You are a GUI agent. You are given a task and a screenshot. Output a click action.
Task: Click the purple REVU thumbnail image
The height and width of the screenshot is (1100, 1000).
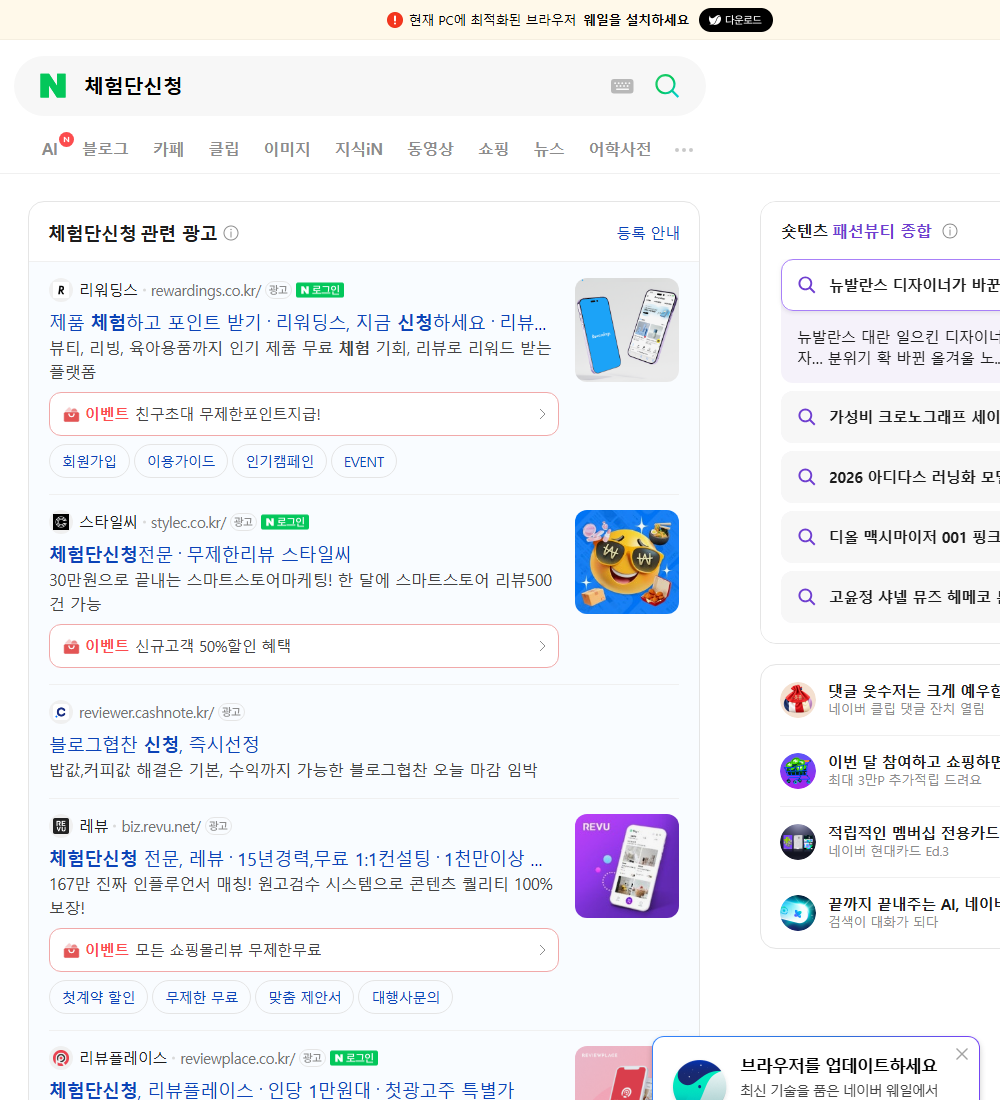pyautogui.click(x=627, y=866)
